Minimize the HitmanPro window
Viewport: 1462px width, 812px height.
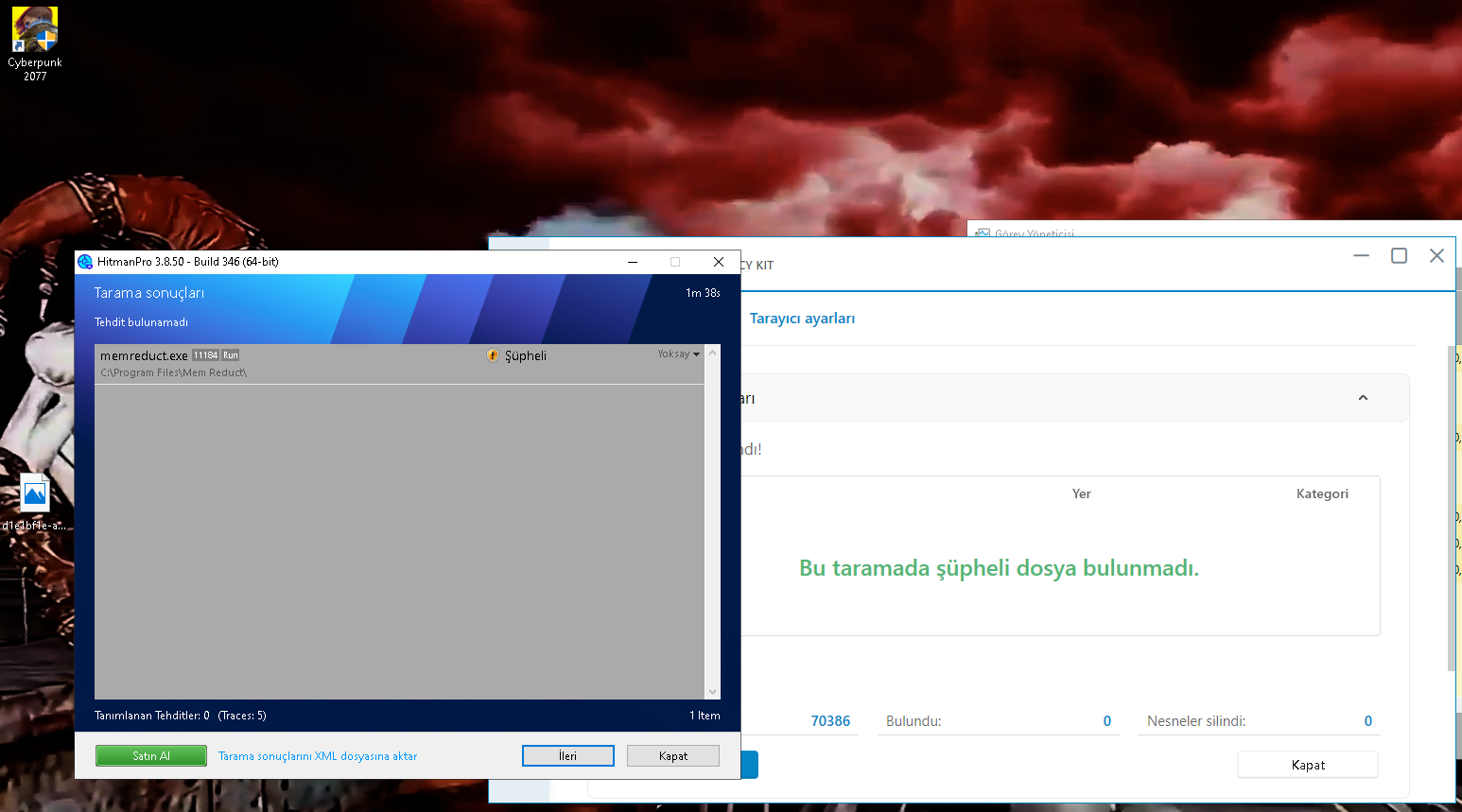tap(633, 262)
